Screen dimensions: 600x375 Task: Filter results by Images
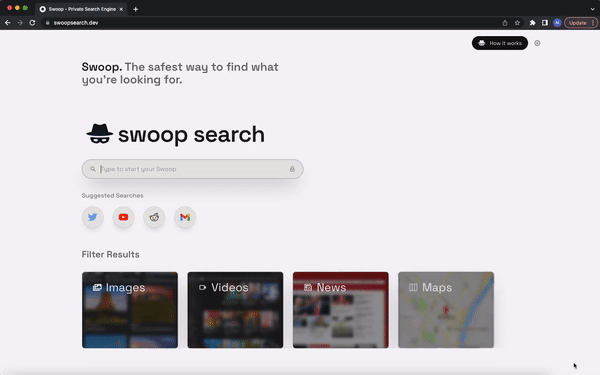130,310
